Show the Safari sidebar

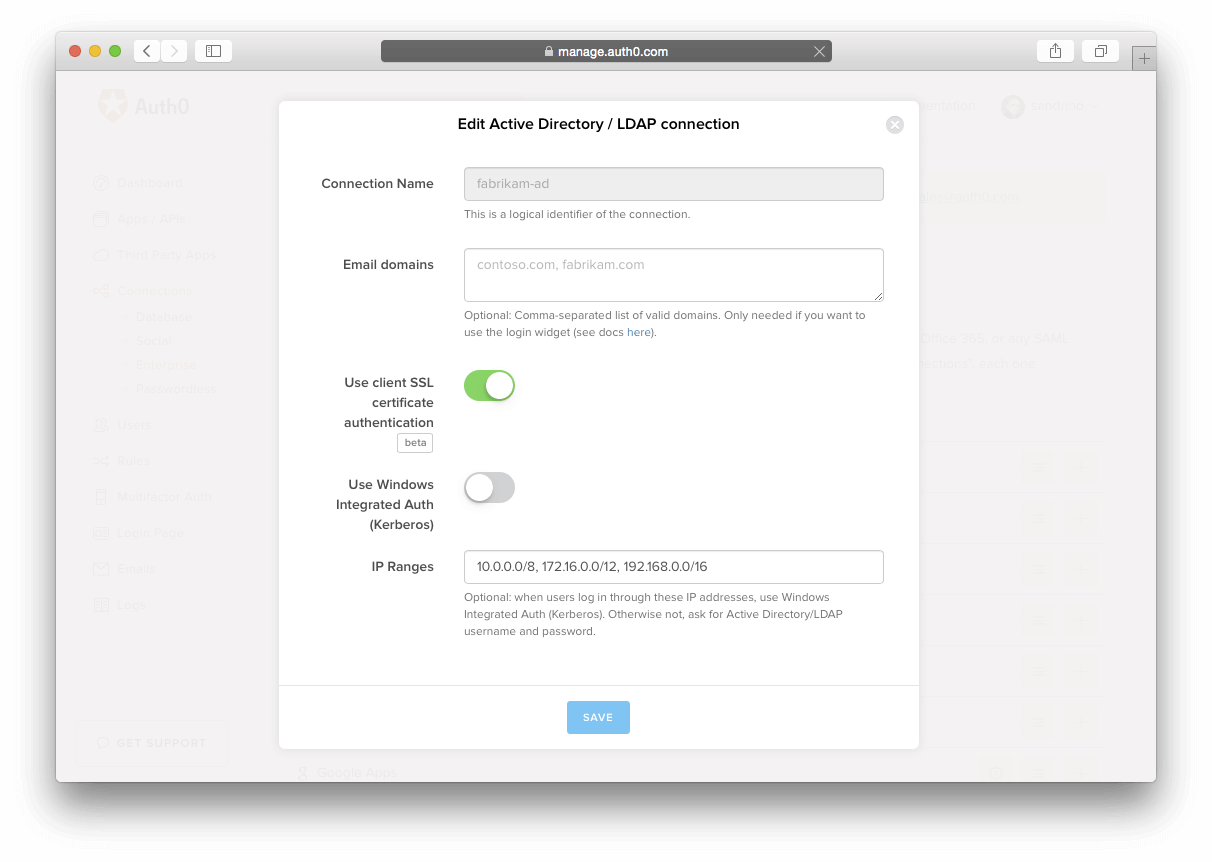click(x=213, y=51)
